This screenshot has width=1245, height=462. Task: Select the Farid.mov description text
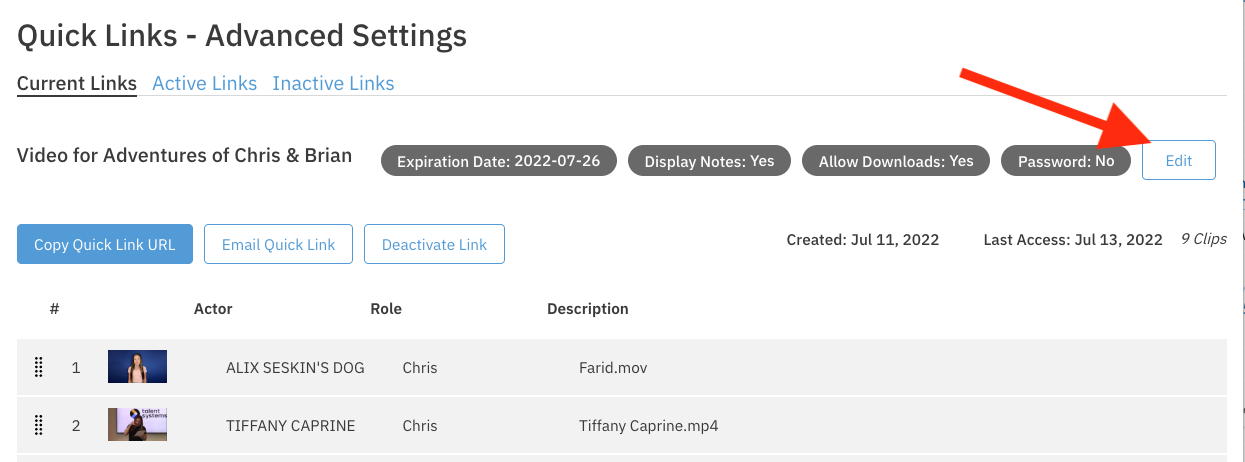tap(613, 368)
